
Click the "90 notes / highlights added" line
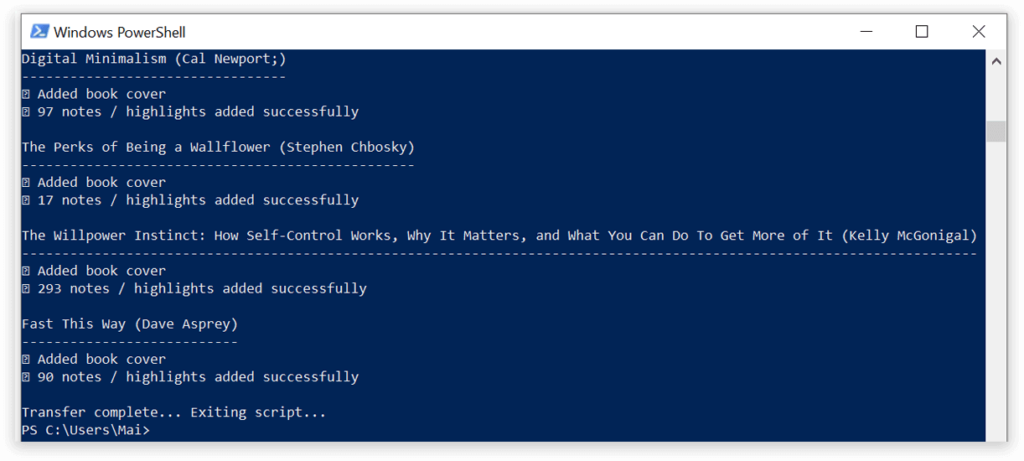point(197,377)
